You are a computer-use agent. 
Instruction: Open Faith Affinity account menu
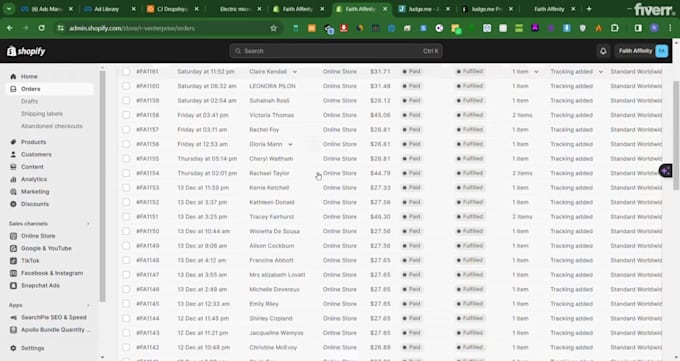point(642,51)
